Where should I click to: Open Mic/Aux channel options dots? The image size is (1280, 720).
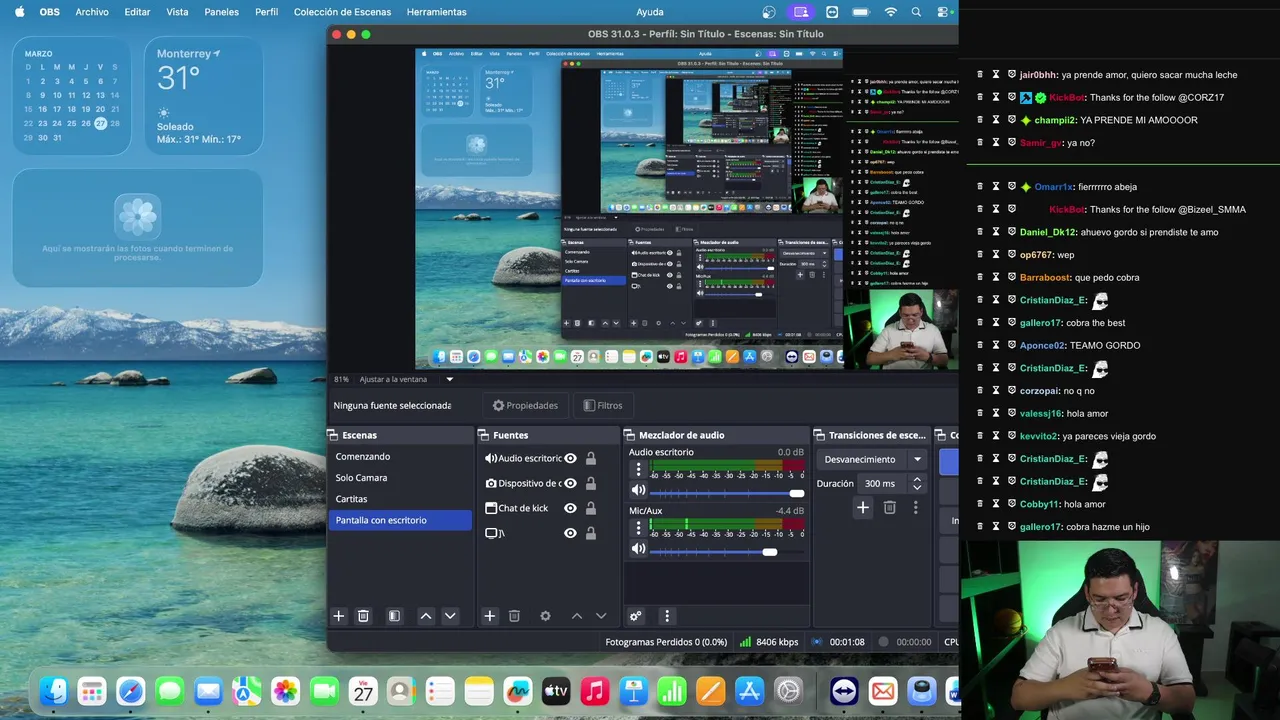pyautogui.click(x=638, y=528)
